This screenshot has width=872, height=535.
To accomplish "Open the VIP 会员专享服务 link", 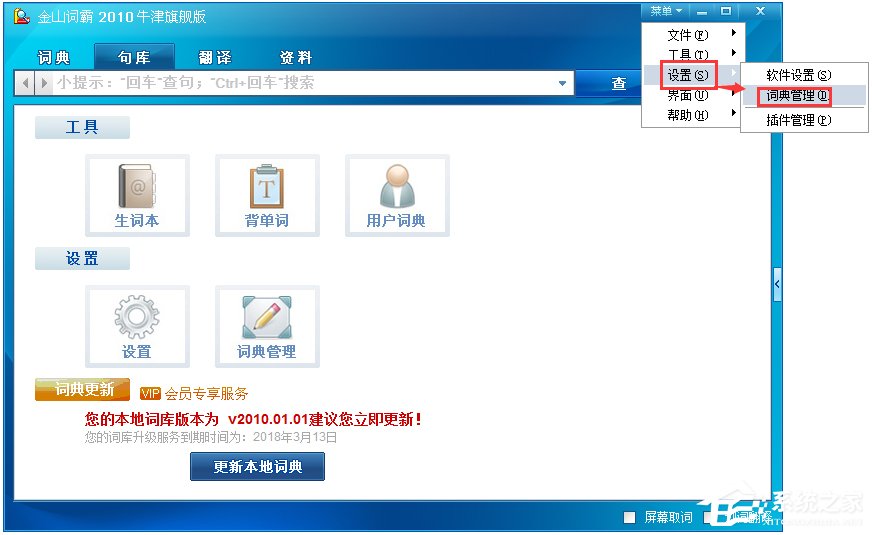I will 194,394.
